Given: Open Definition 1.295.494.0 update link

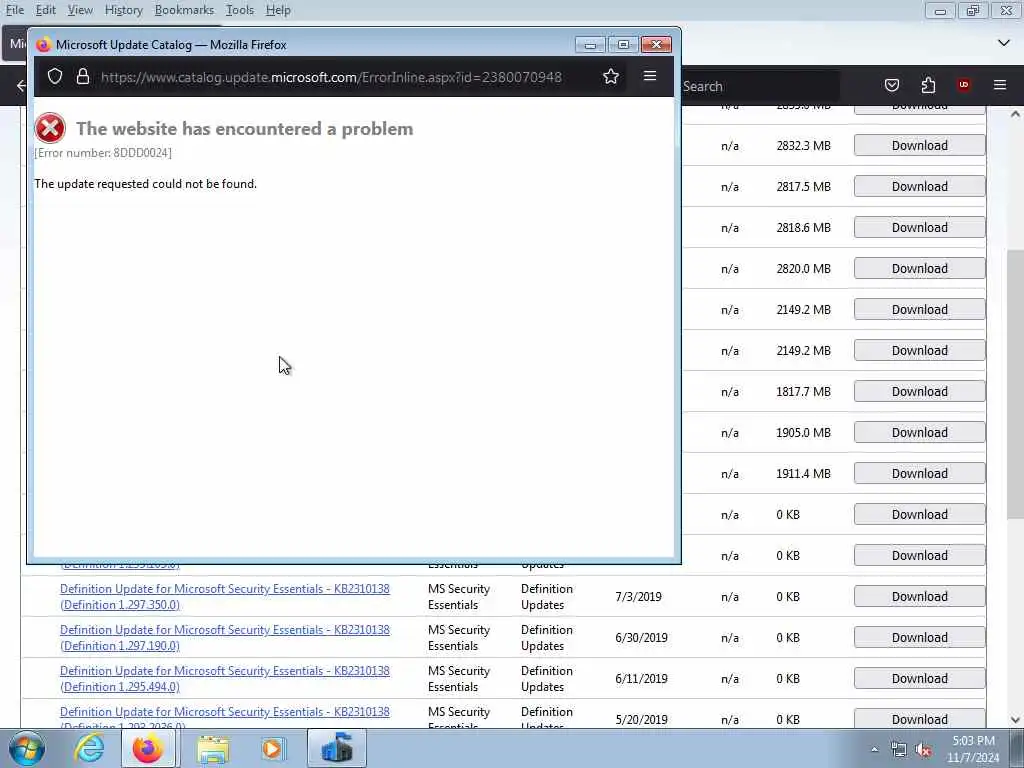Looking at the screenshot, I should pyautogui.click(x=225, y=679).
